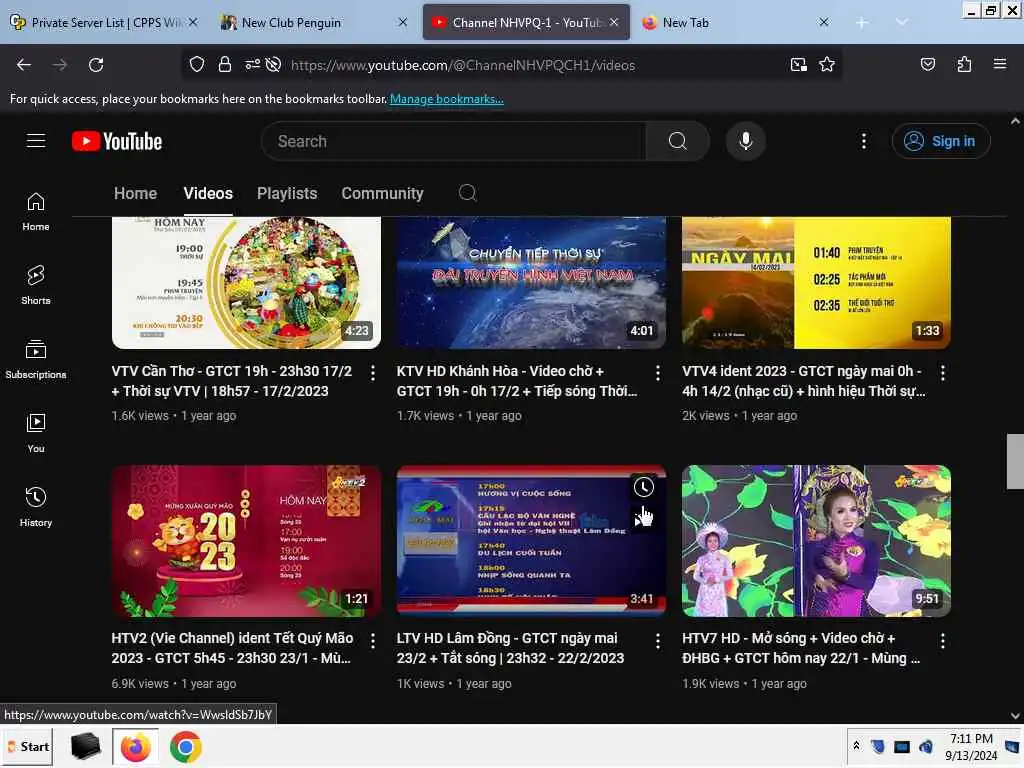Open VTV Cần Thơ GTCT video title

coord(232,381)
